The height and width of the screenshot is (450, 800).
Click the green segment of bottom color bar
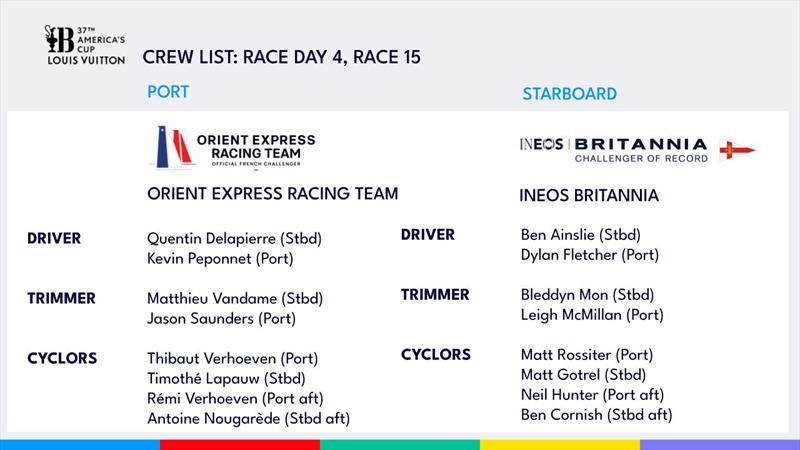(400, 445)
